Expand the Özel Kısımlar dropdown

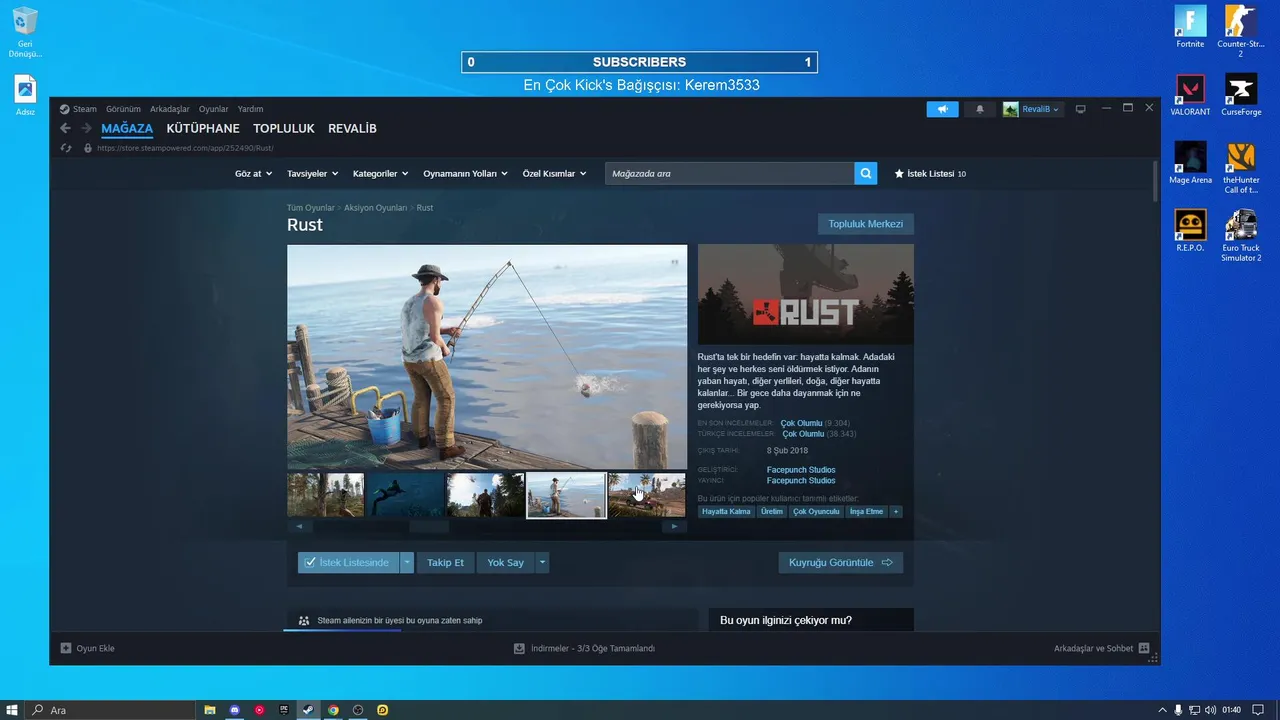click(554, 174)
